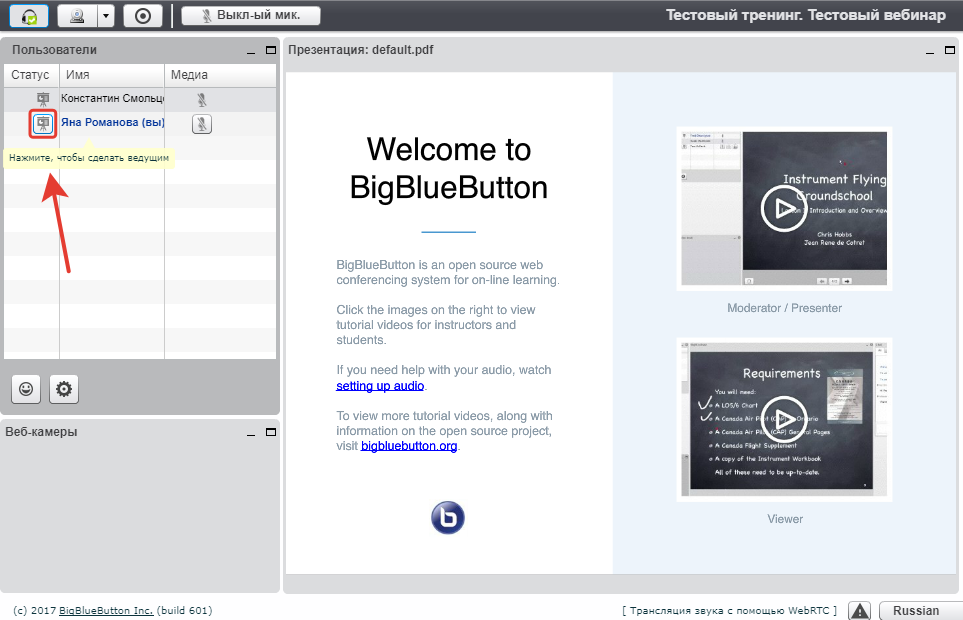Click the 'Веб-камеры' panel title
This screenshot has height=620, width=963.
[41, 432]
